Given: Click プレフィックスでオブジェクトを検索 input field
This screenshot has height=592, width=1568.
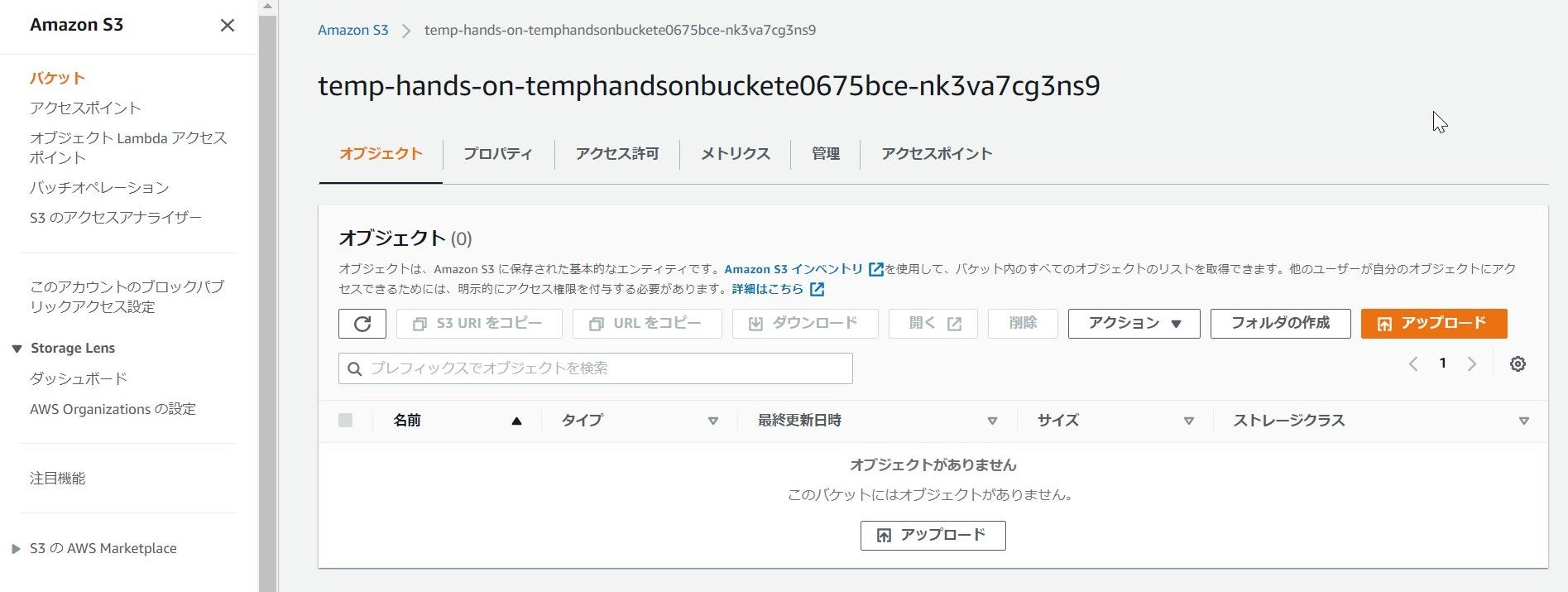Looking at the screenshot, I should [x=596, y=368].
